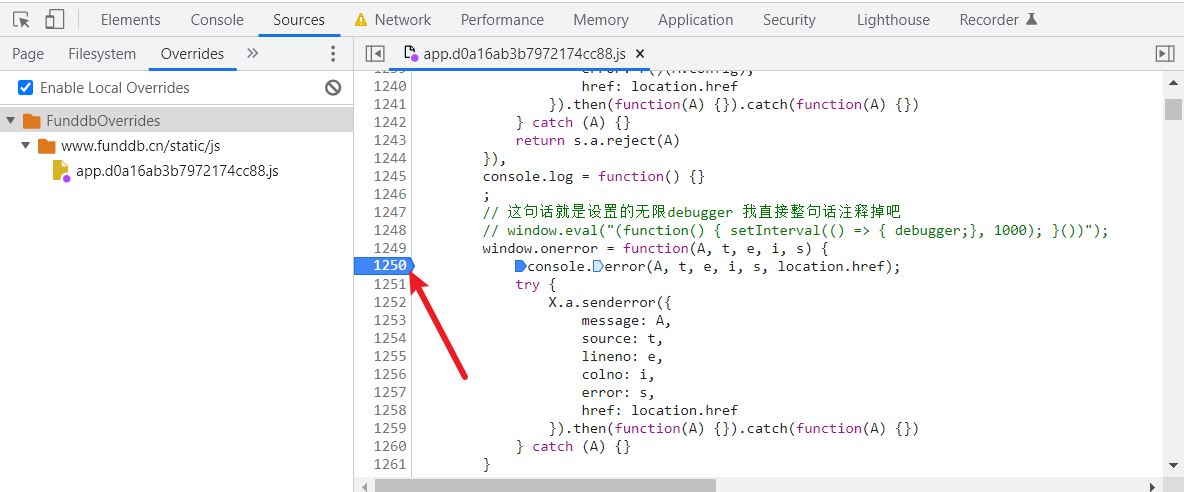Select the FunddbOverrides folder row
This screenshot has width=1184, height=492.
tap(177, 121)
